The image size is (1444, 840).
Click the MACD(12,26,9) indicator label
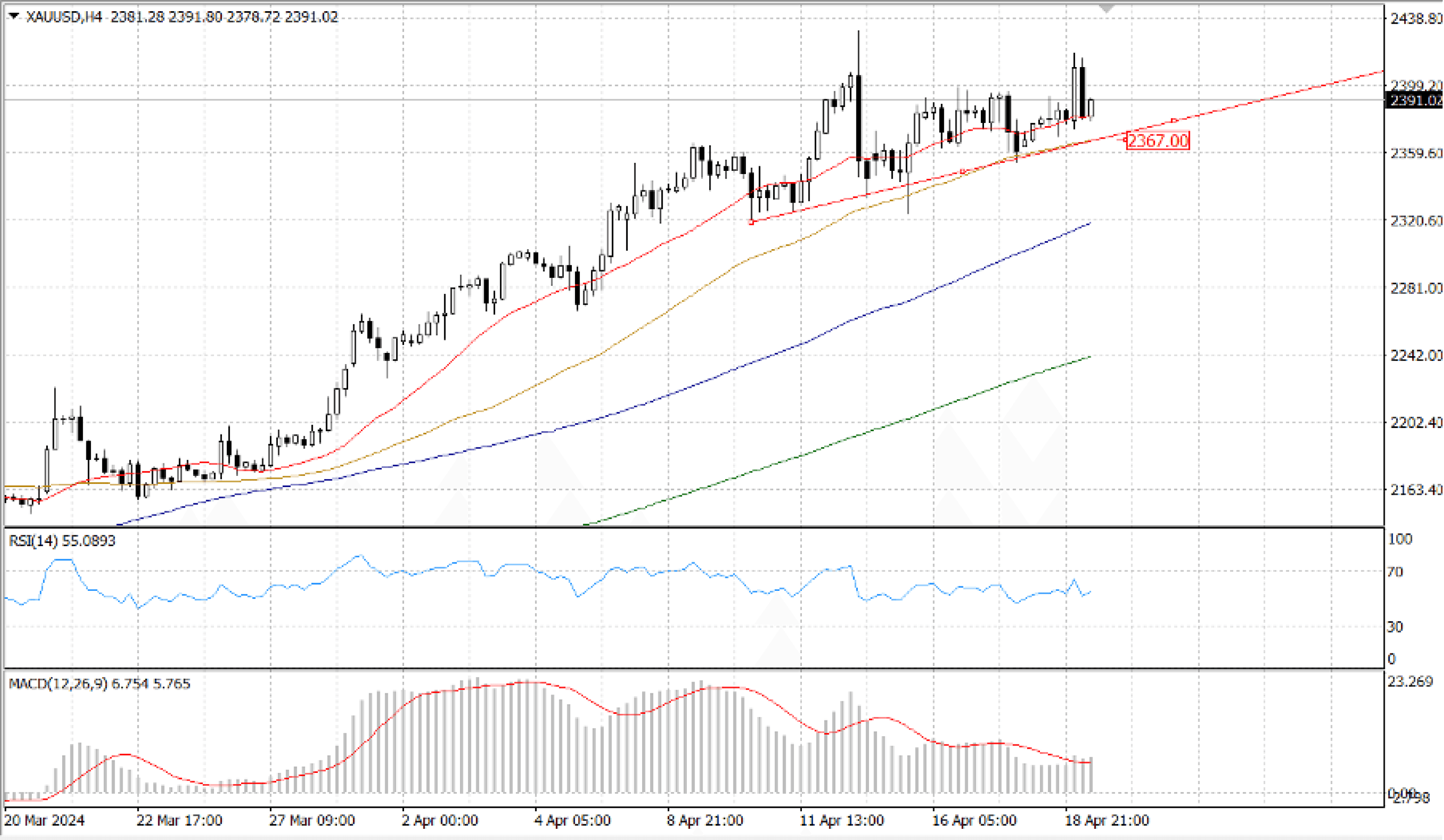coord(57,684)
